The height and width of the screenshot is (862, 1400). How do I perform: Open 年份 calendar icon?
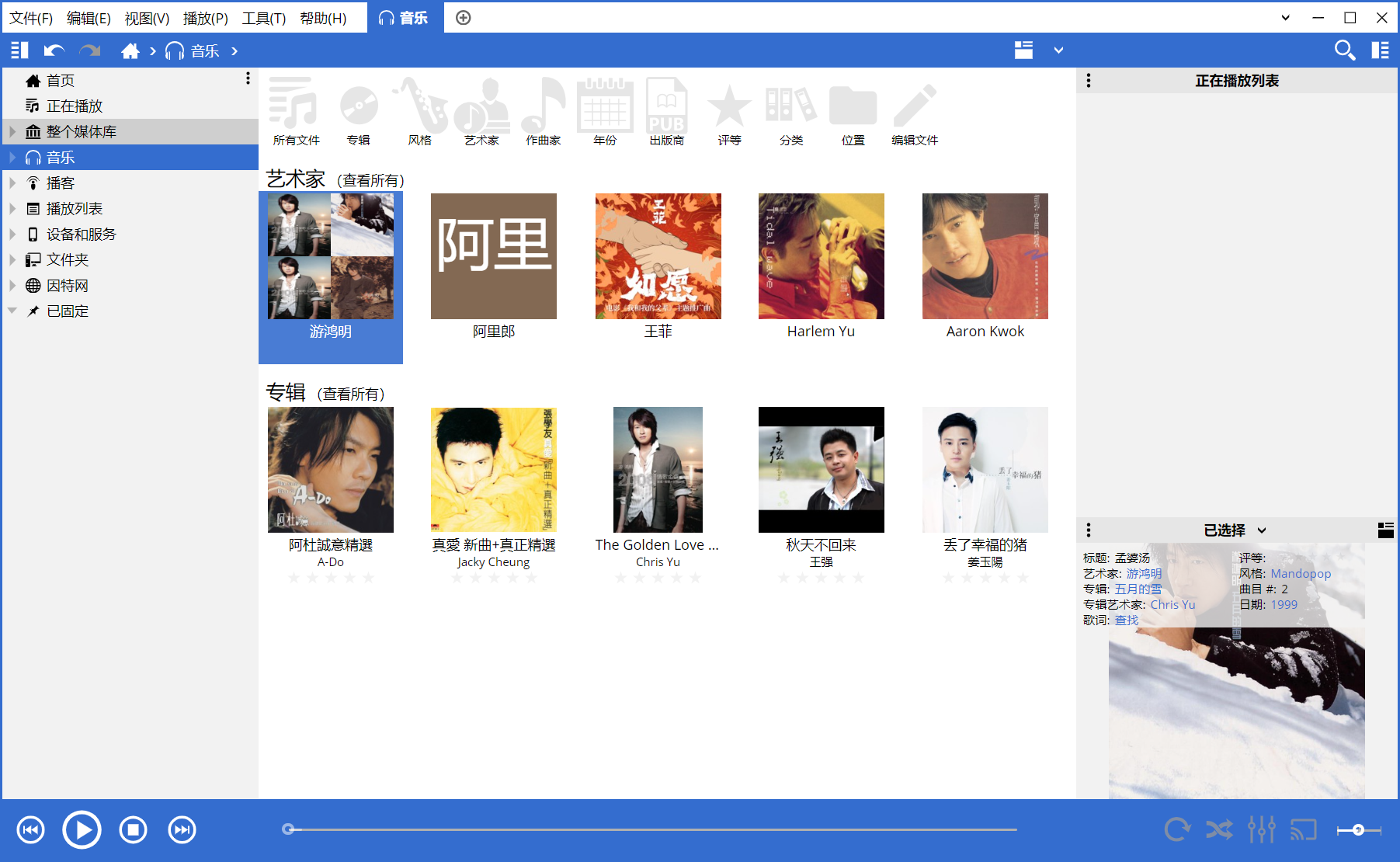click(605, 111)
